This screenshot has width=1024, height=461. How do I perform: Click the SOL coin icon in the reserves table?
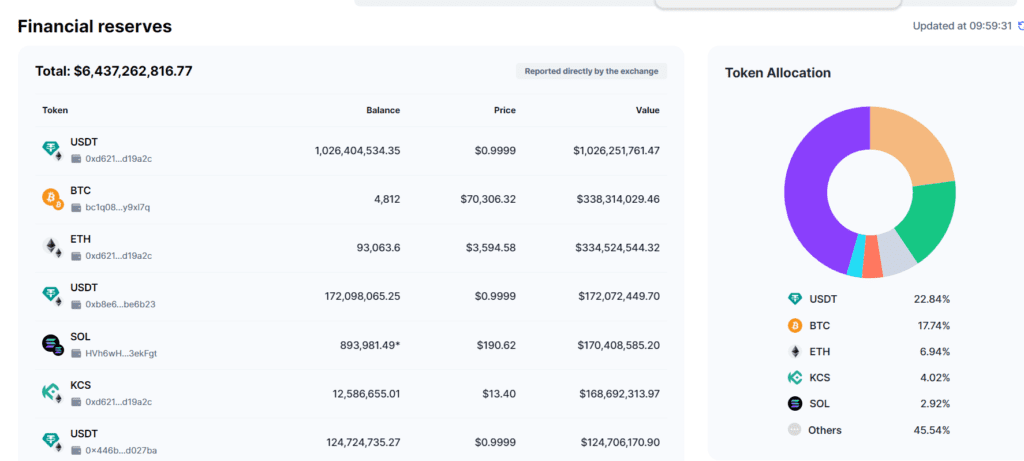pos(52,345)
